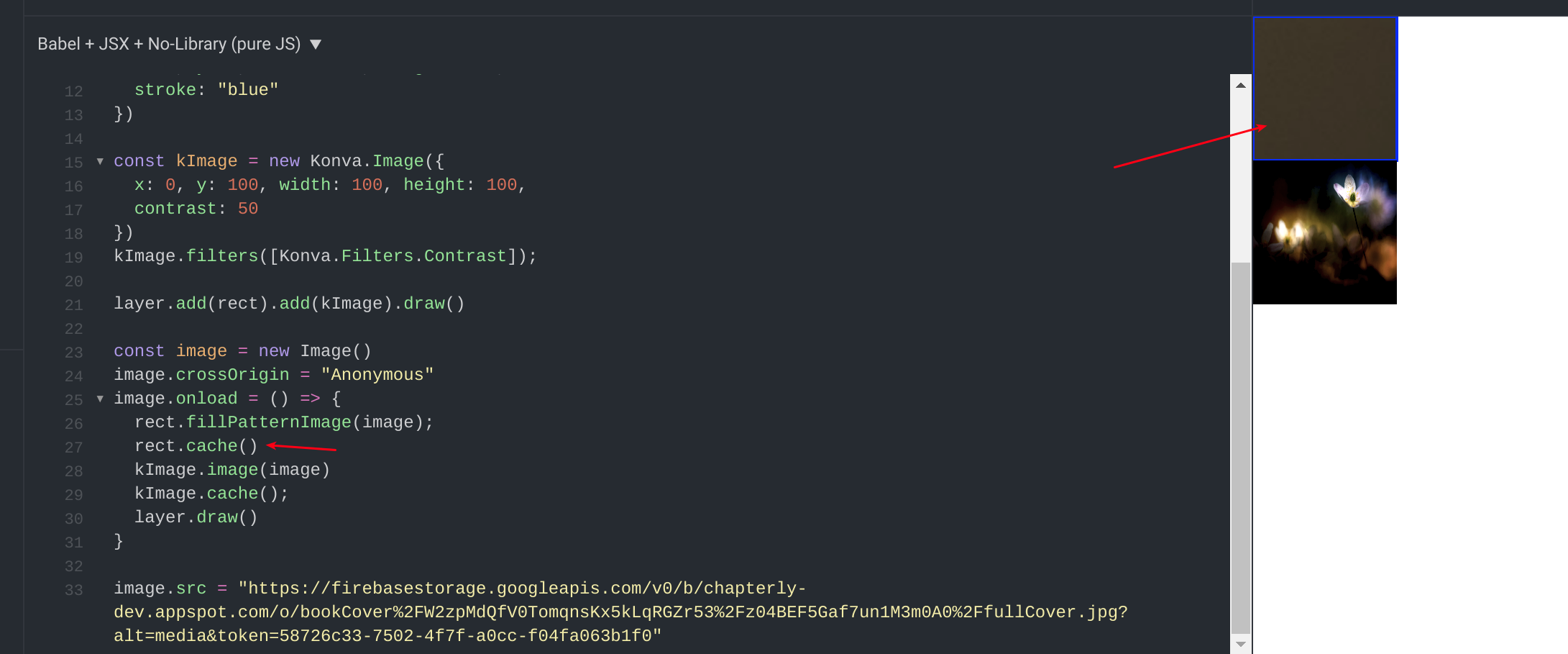Click the rect.cache() call on line 27

click(196, 446)
